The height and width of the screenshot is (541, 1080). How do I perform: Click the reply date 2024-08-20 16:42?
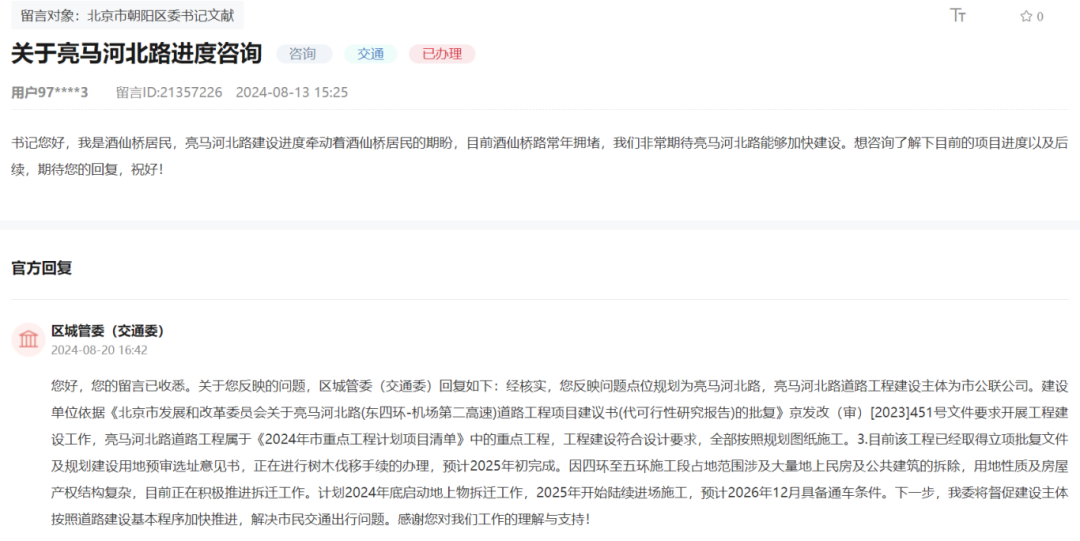(99, 350)
